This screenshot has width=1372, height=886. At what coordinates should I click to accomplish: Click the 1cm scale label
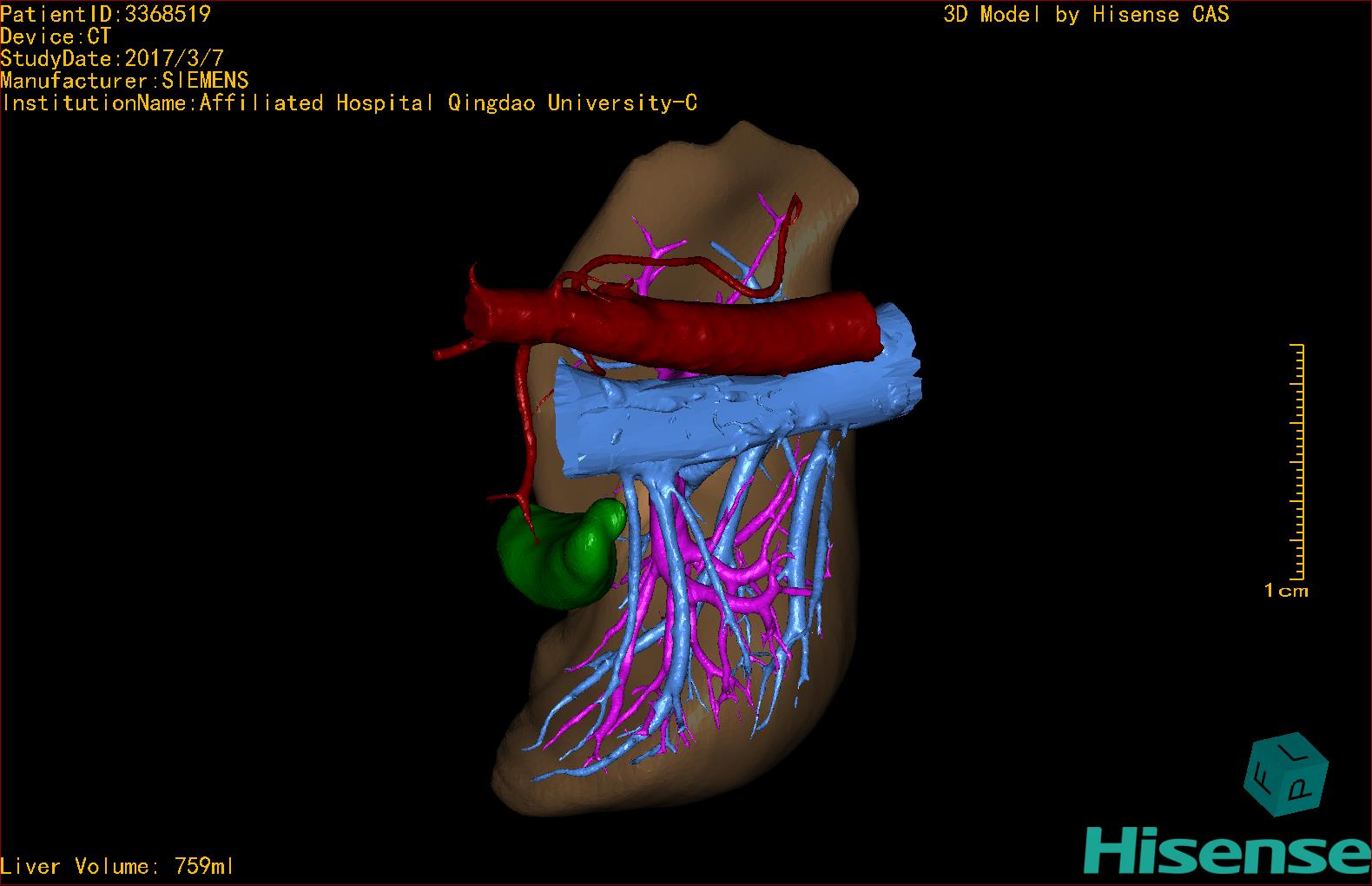click(1286, 591)
